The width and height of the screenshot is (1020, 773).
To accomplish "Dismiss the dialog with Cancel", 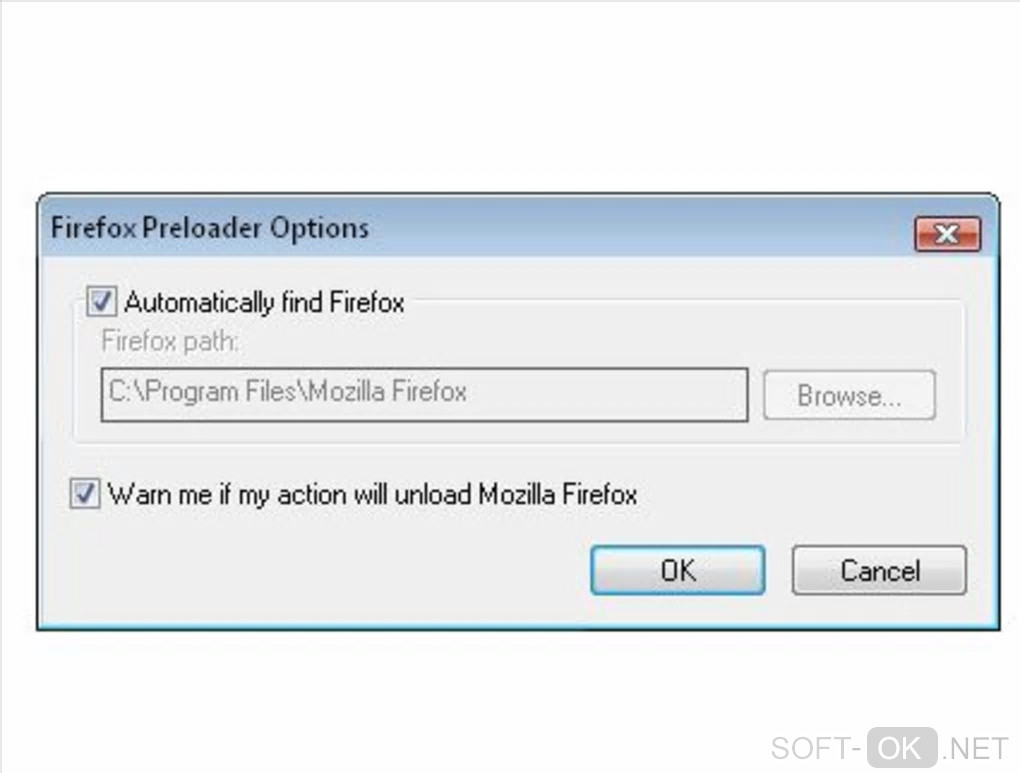I will [x=879, y=570].
